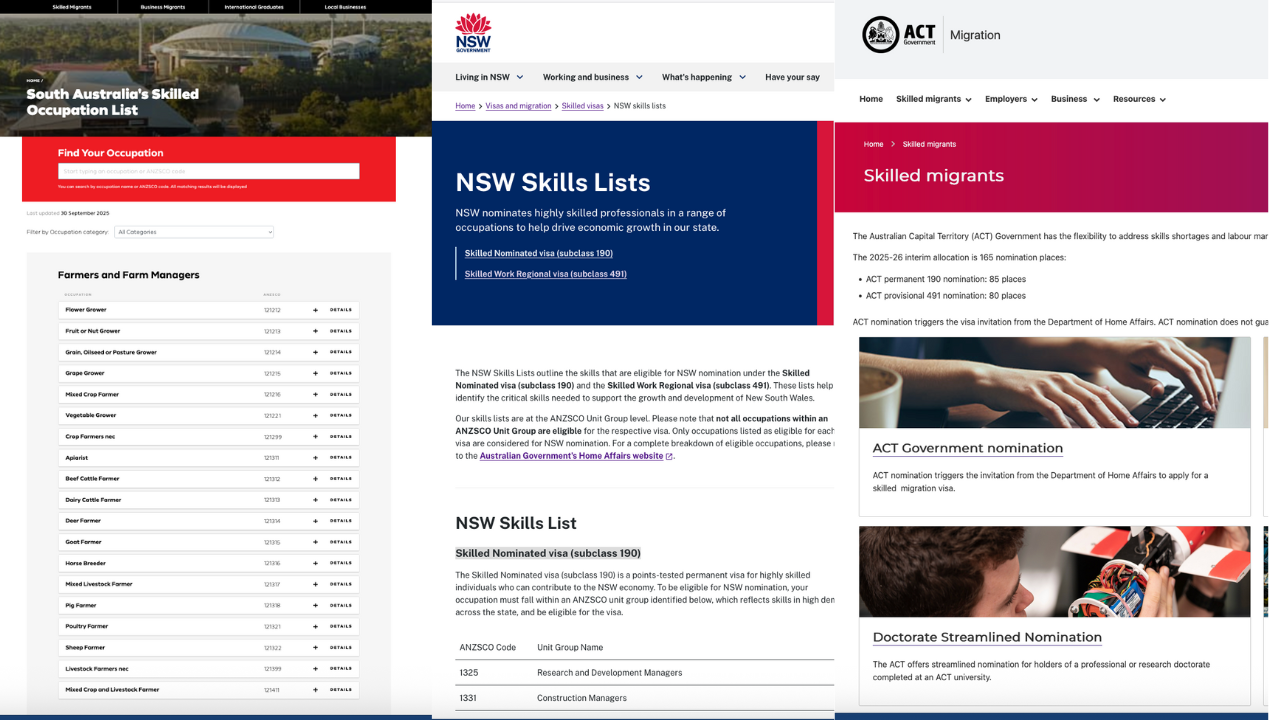Click plus icon for Beef Cattle Farmer
The image size is (1280, 720).
point(315,479)
